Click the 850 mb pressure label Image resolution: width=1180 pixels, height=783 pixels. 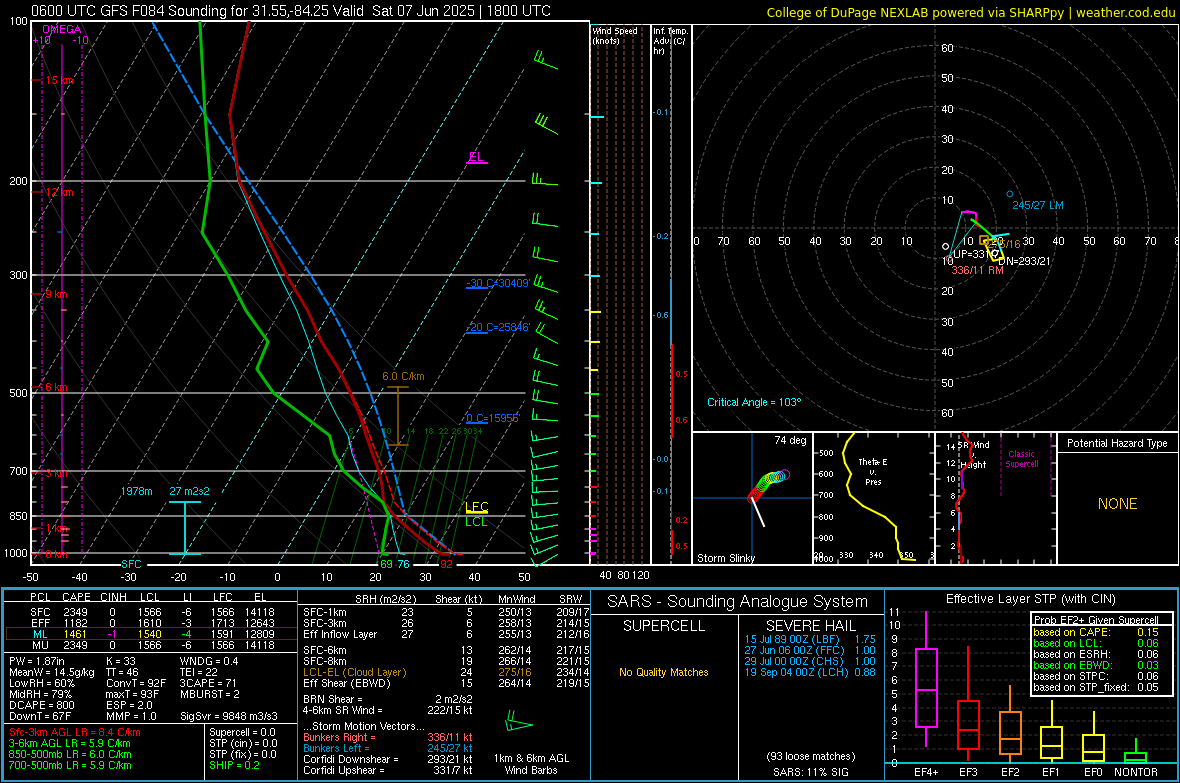pos(18,516)
